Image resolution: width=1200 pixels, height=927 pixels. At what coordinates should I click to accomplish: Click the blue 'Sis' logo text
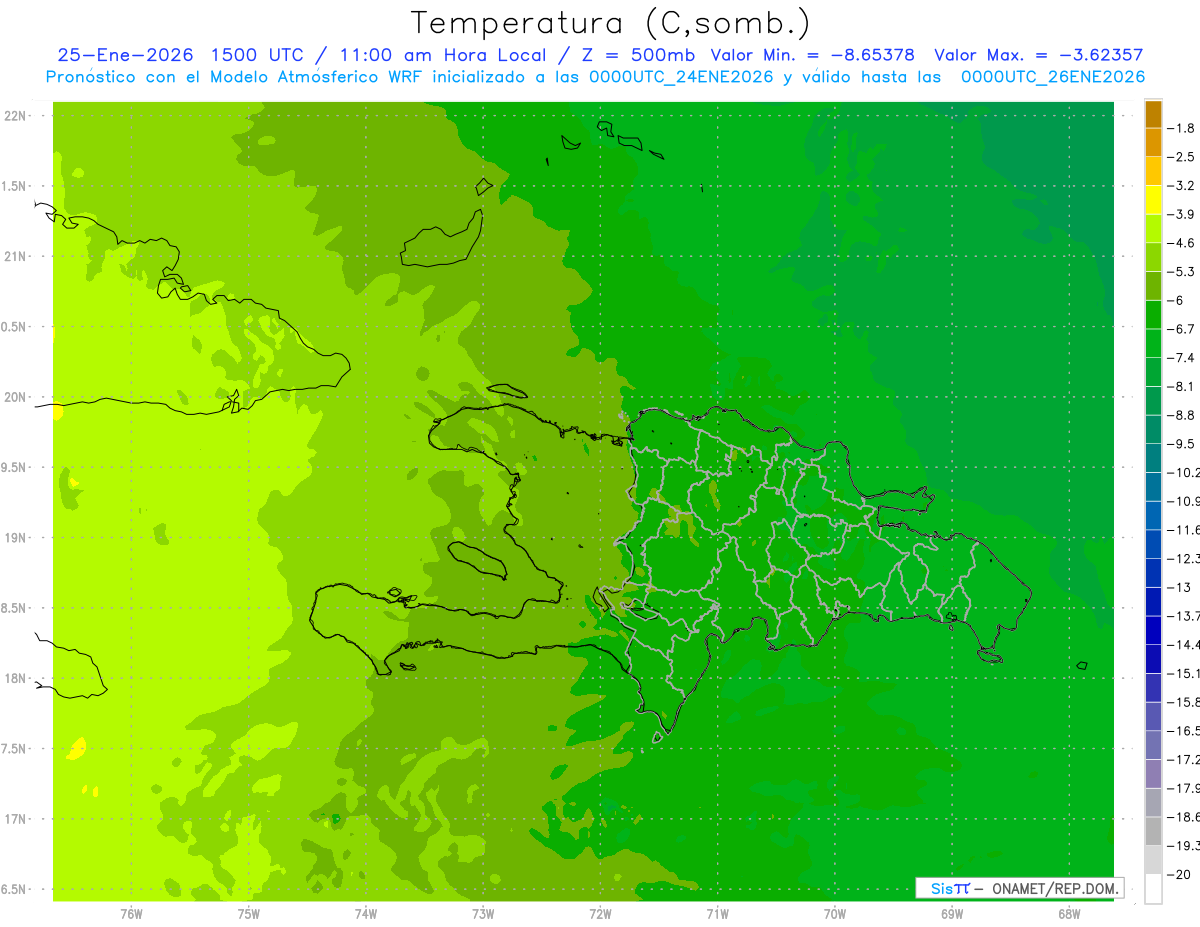point(941,888)
